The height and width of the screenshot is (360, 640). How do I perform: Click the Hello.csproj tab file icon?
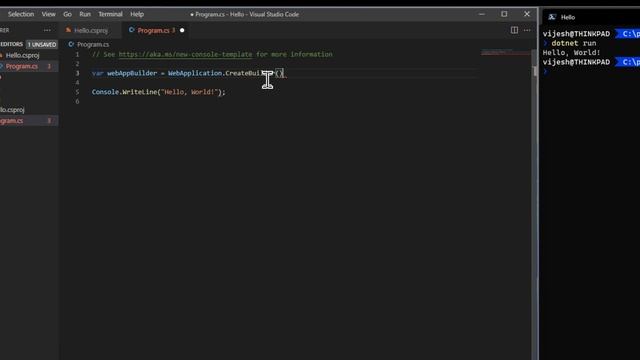[68, 30]
